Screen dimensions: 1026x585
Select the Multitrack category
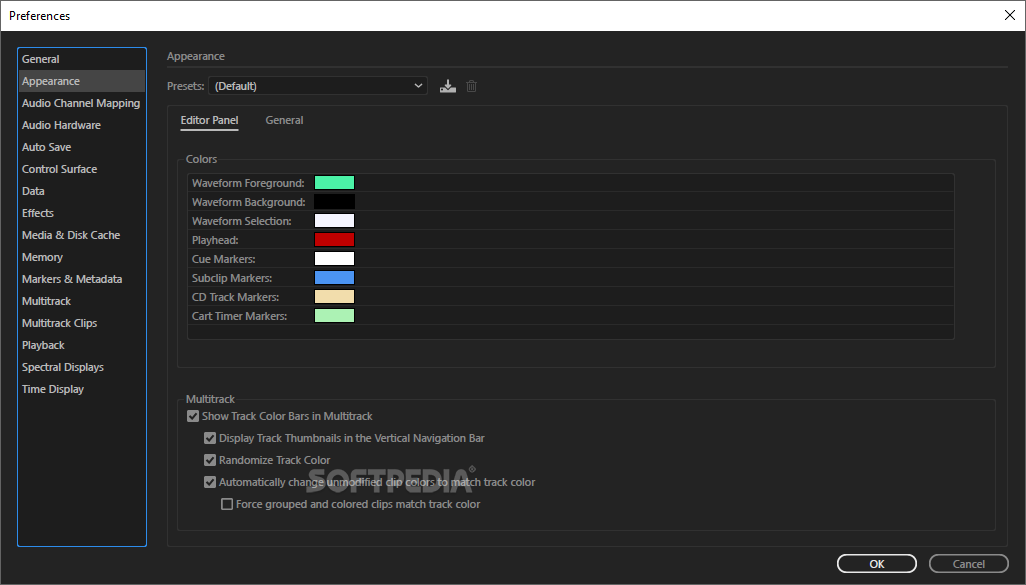(82, 301)
